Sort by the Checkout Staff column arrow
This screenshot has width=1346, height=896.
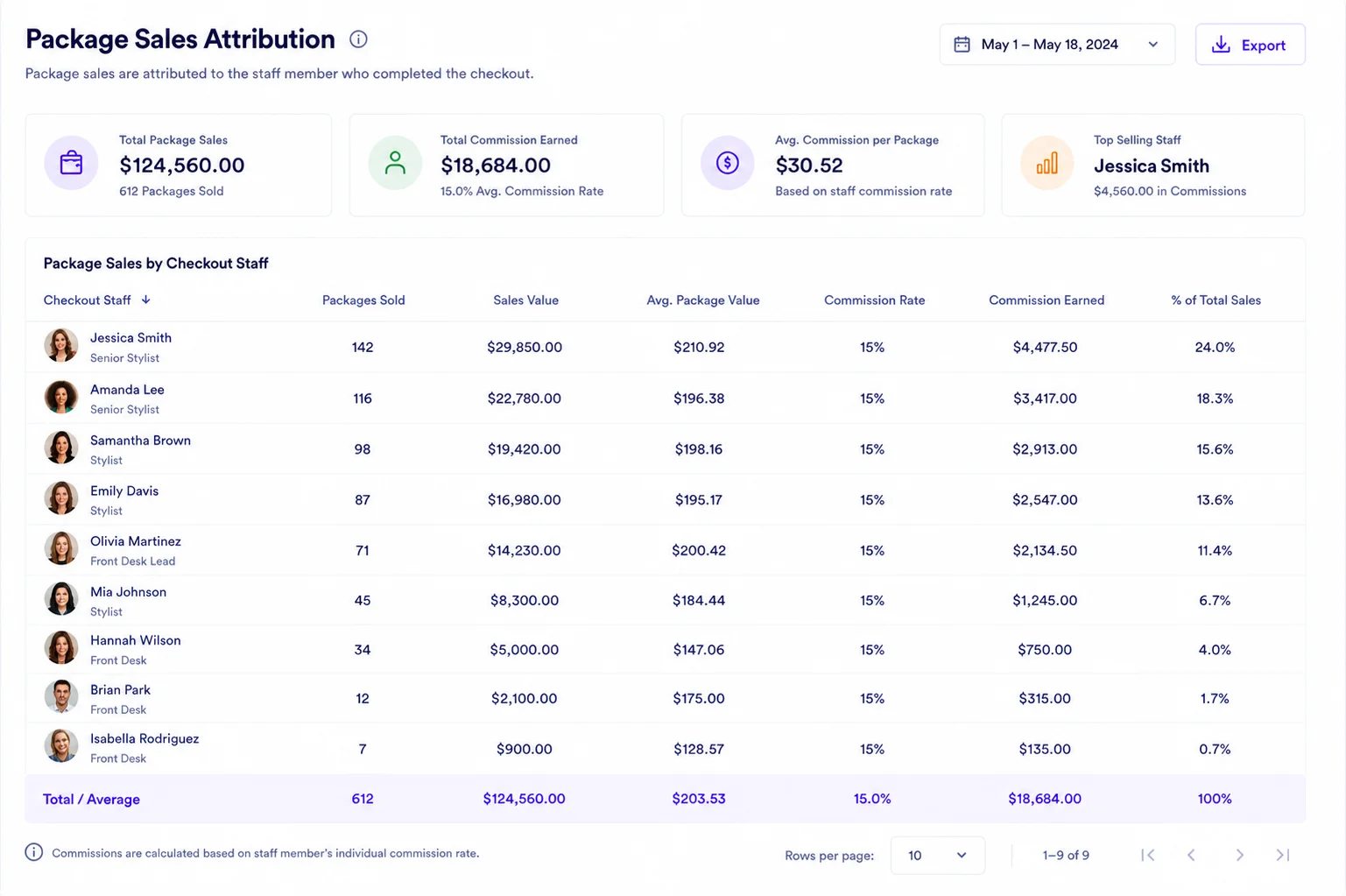pyautogui.click(x=146, y=300)
